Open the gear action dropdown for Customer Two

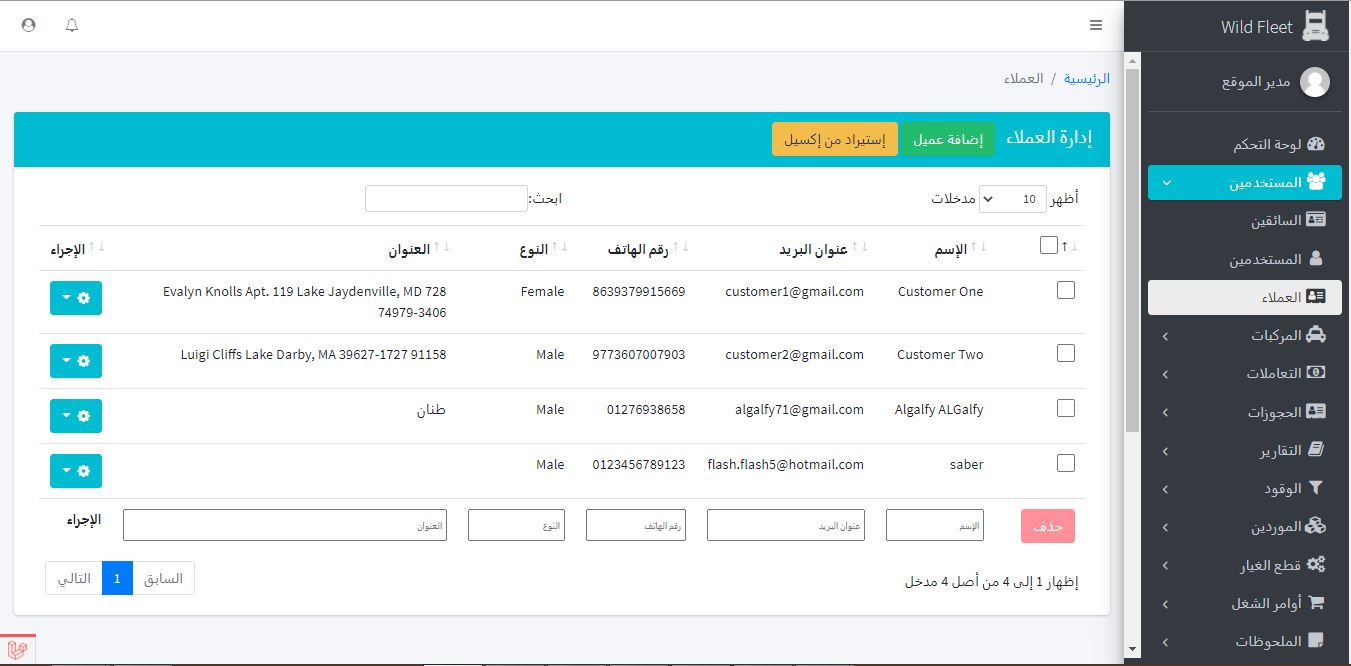[x=76, y=360]
